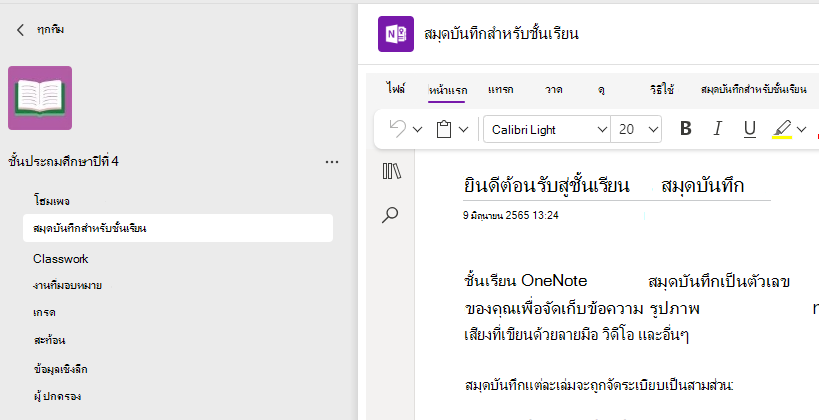Toggle Italic formatting
This screenshot has height=420, width=819.
tap(718, 129)
